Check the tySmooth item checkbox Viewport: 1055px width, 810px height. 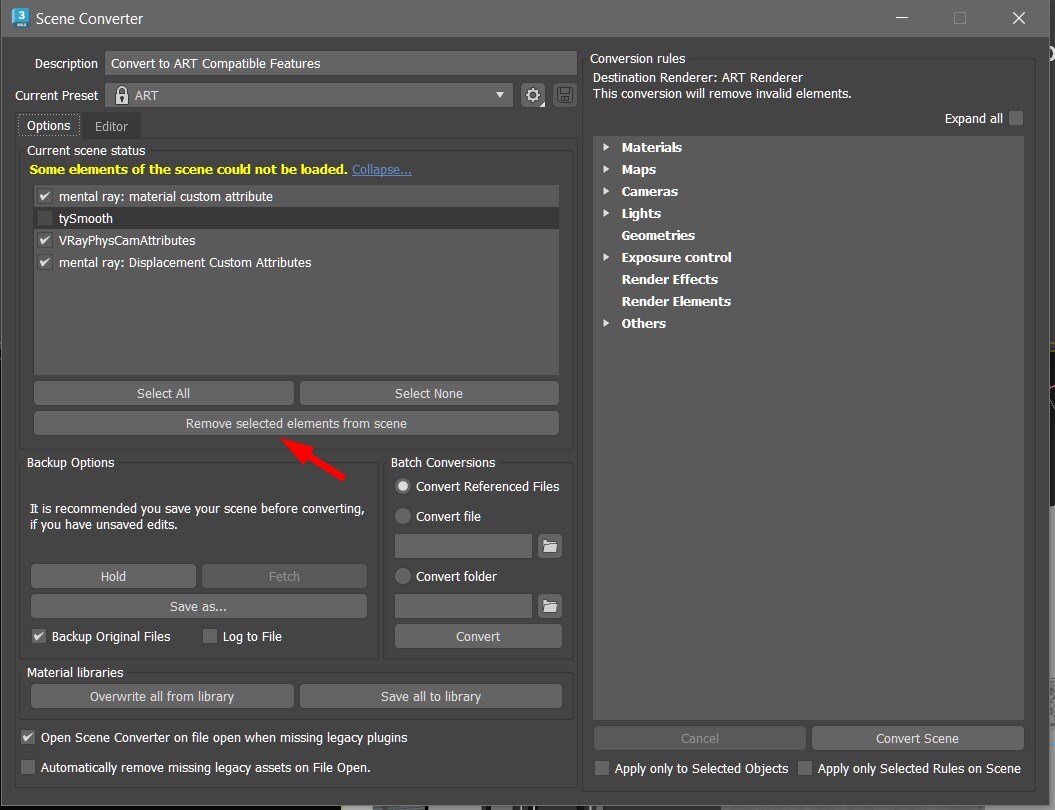point(45,219)
